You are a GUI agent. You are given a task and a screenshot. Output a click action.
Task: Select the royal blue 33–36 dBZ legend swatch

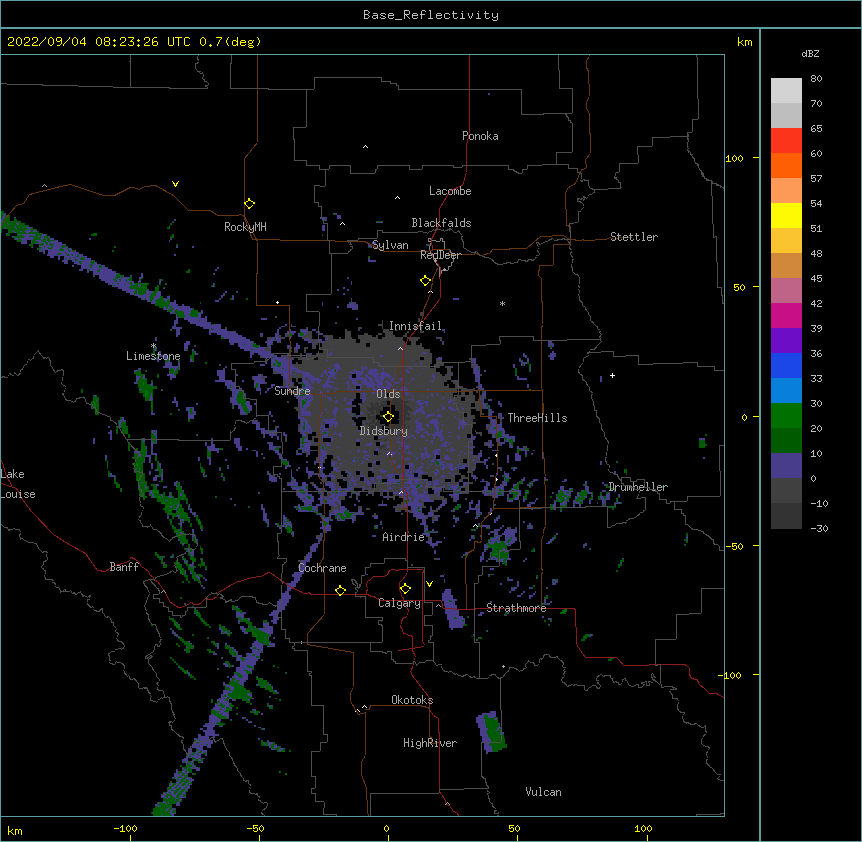coord(786,365)
